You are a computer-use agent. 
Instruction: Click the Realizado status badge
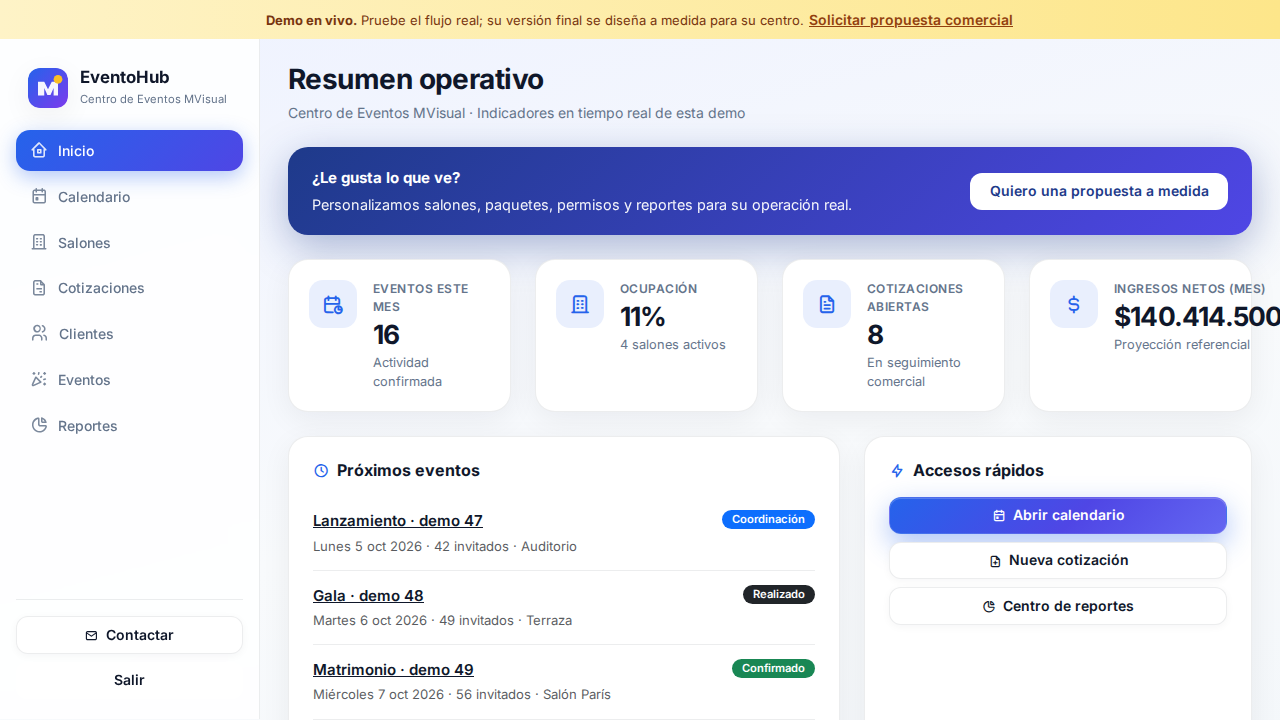tap(779, 594)
